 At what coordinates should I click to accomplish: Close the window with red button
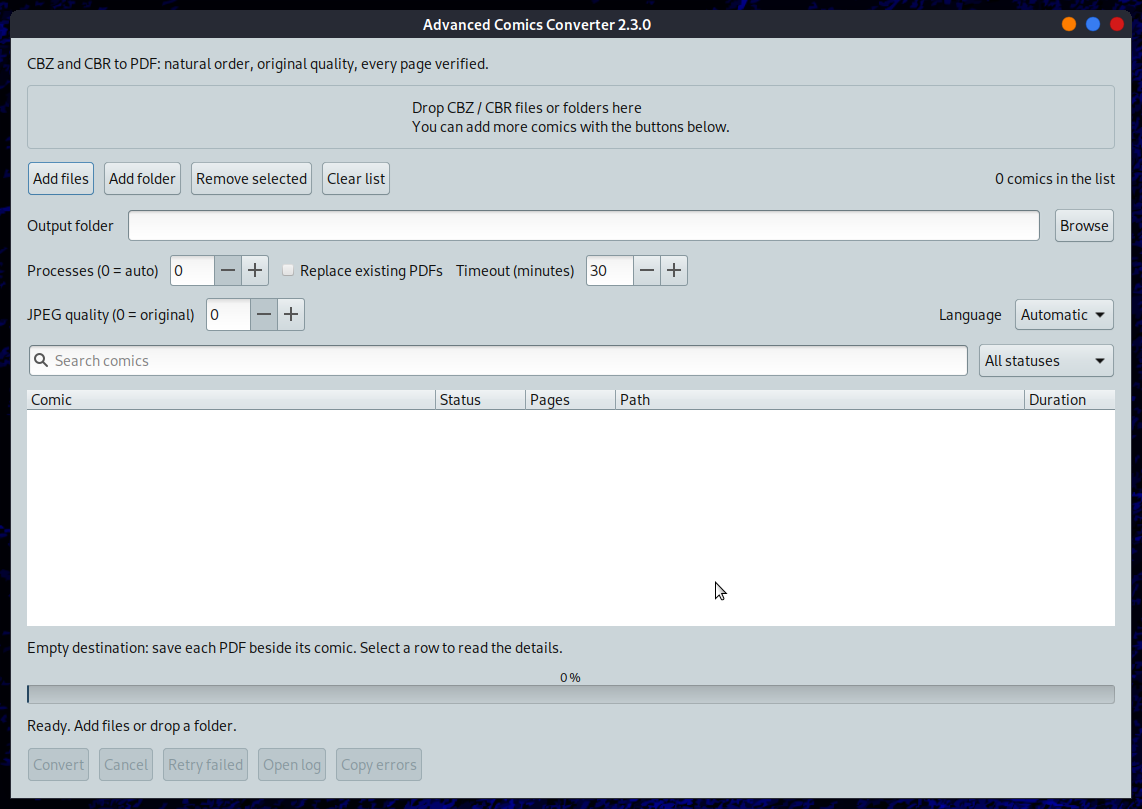coord(1117,24)
